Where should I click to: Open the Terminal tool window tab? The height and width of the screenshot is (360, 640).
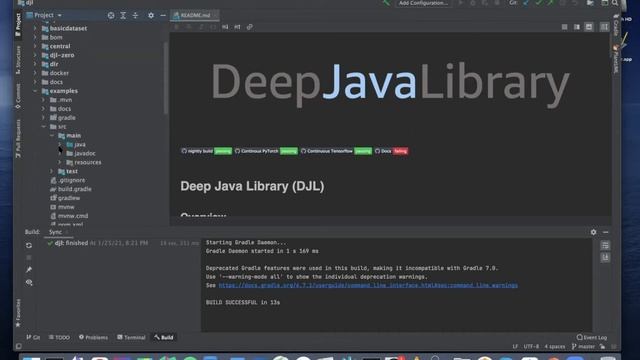pyautogui.click(x=131, y=338)
